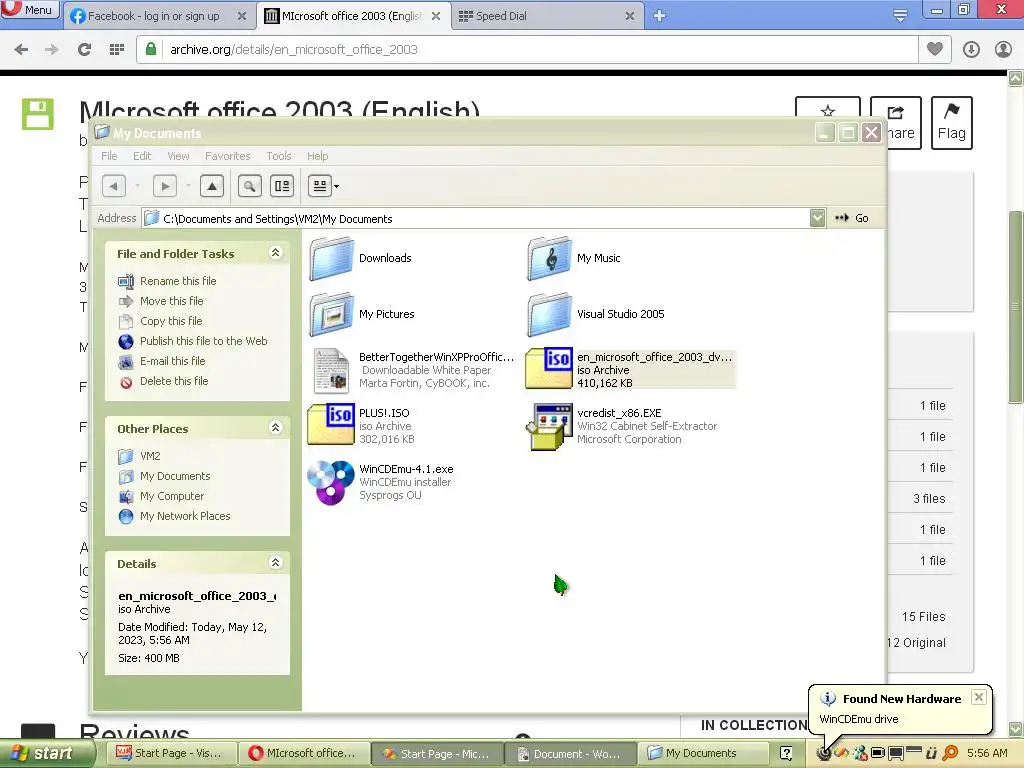This screenshot has width=1024, height=768.
Task: Expand the Views dropdown arrow
Action: (x=336, y=187)
